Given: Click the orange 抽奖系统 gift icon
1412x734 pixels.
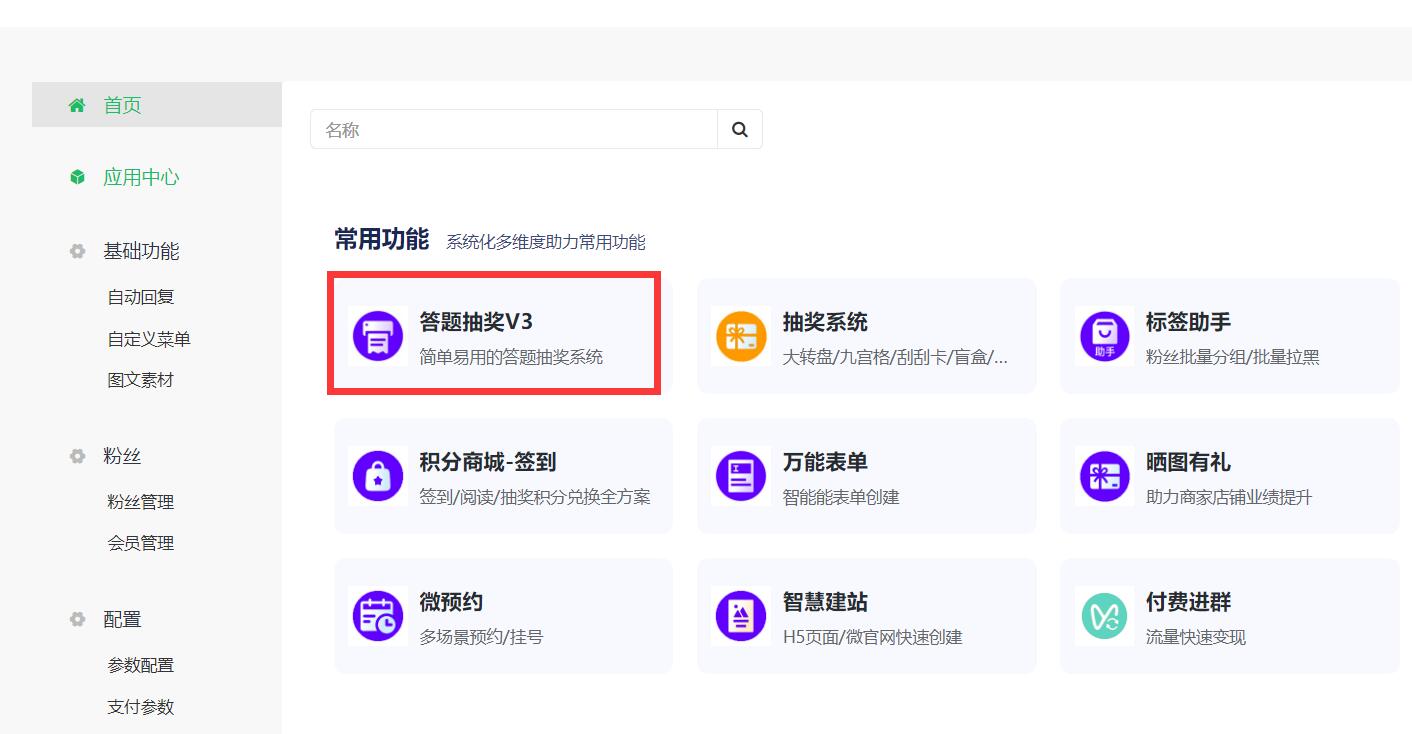Looking at the screenshot, I should point(741,336).
